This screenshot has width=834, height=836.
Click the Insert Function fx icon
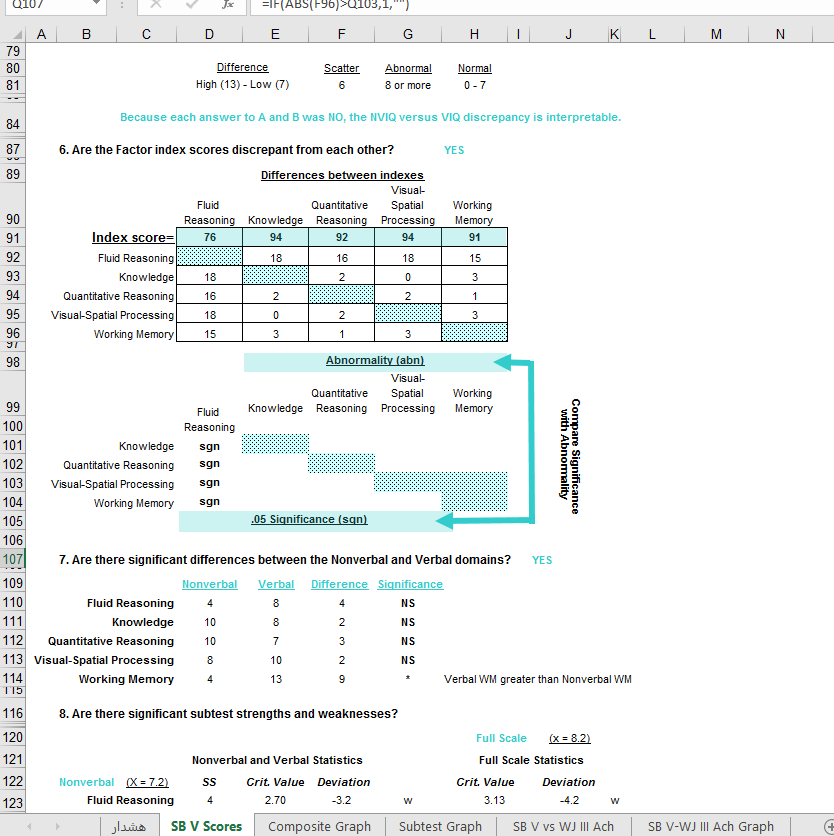227,4
